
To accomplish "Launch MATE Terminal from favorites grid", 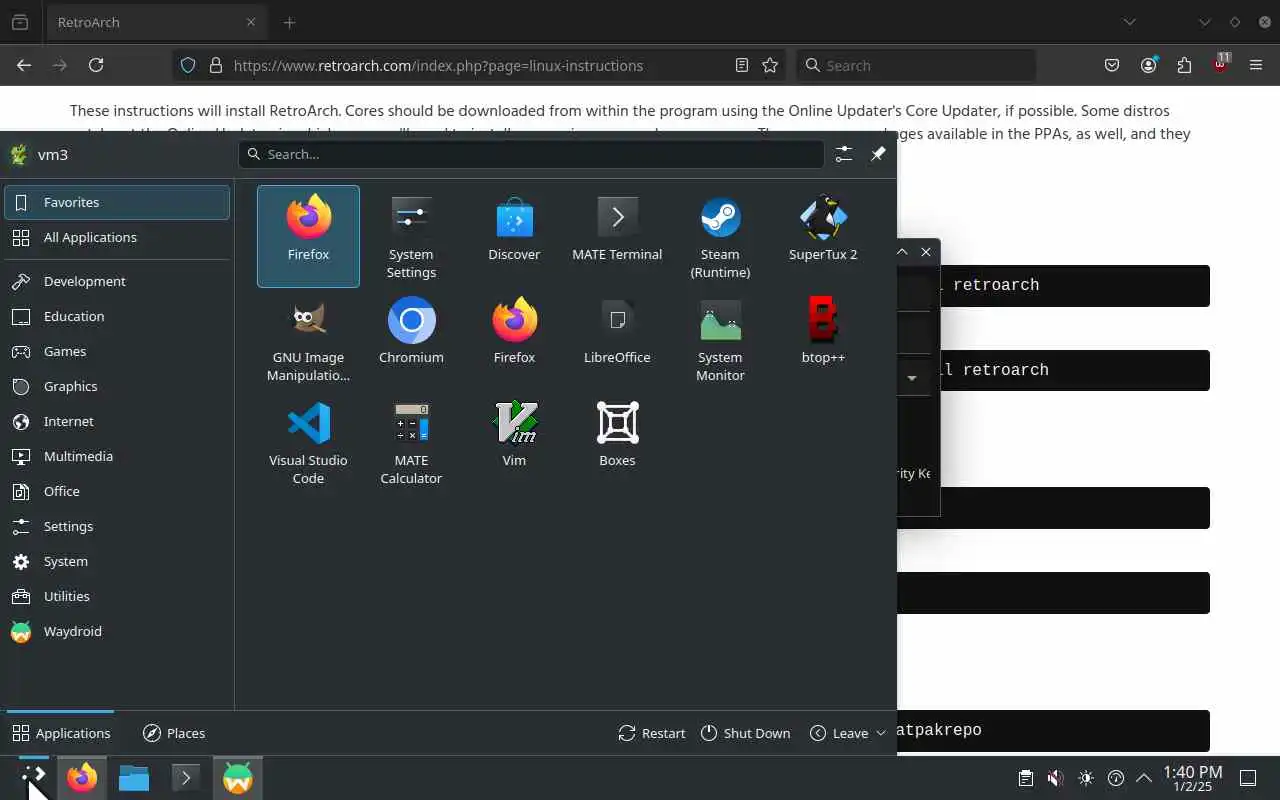I will (x=617, y=236).
